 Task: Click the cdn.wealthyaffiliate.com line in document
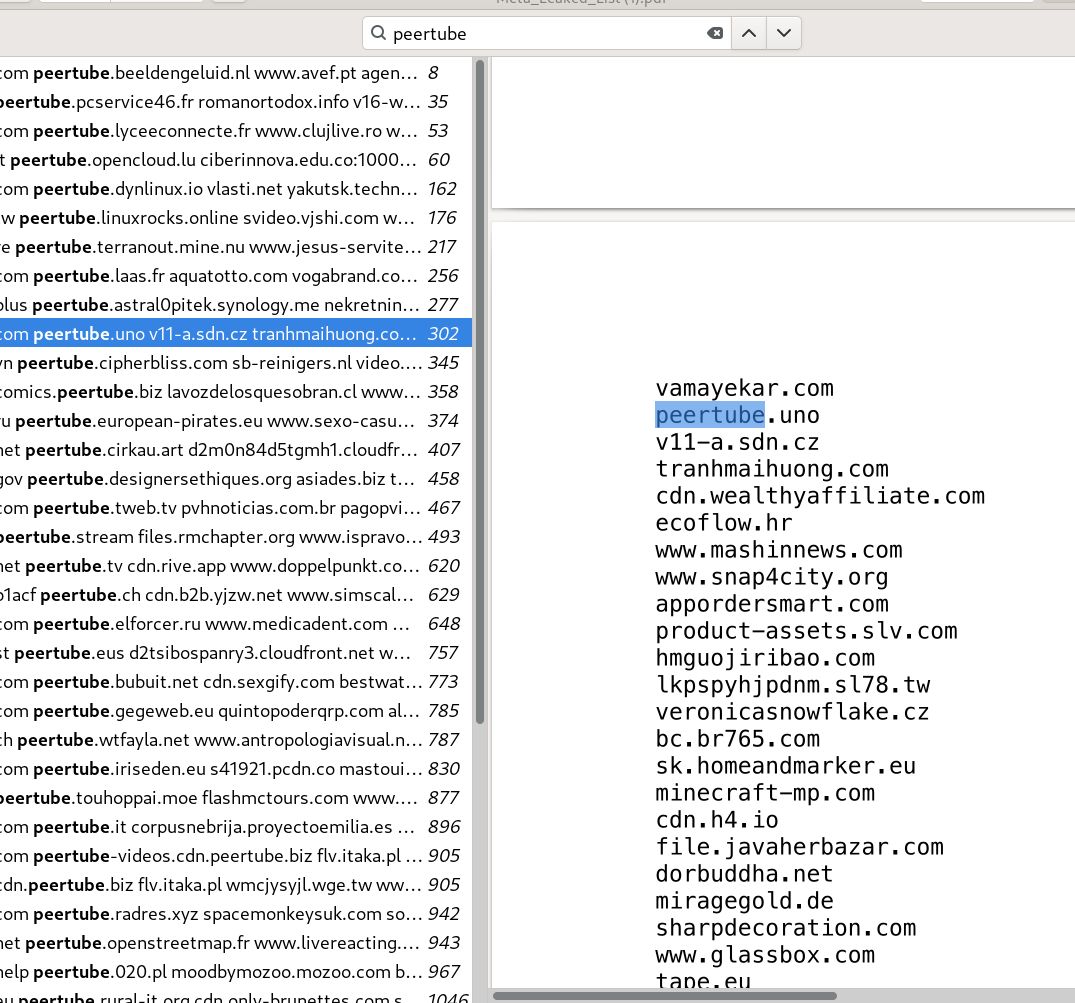point(820,496)
